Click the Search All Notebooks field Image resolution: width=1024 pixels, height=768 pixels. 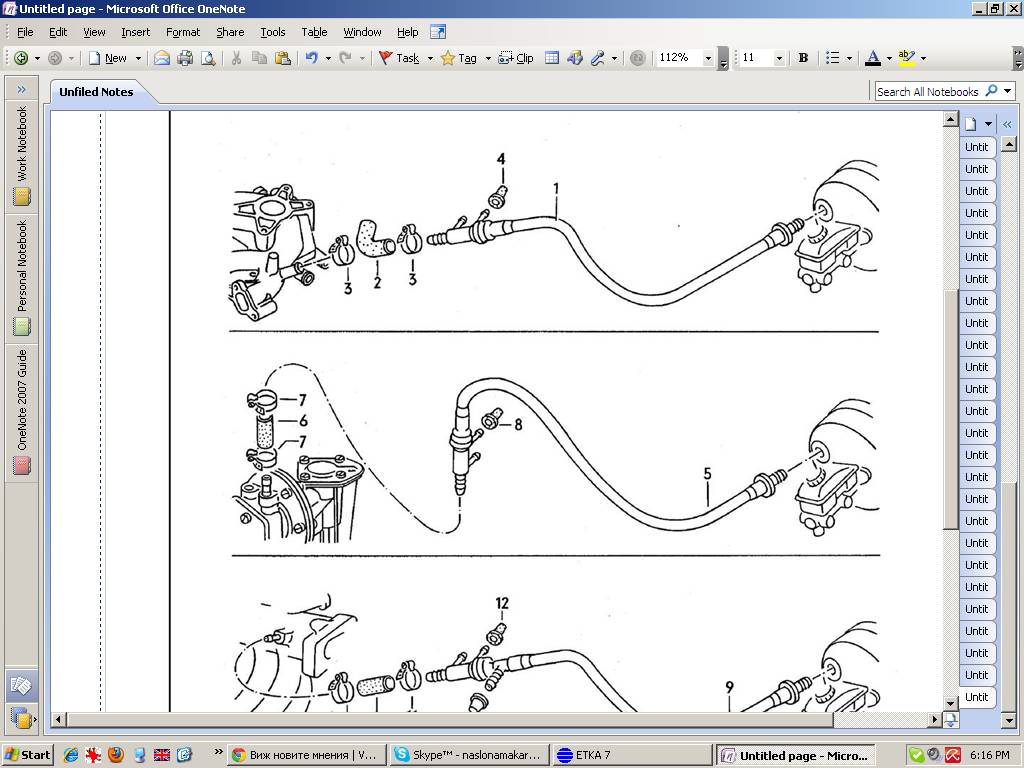coord(927,91)
